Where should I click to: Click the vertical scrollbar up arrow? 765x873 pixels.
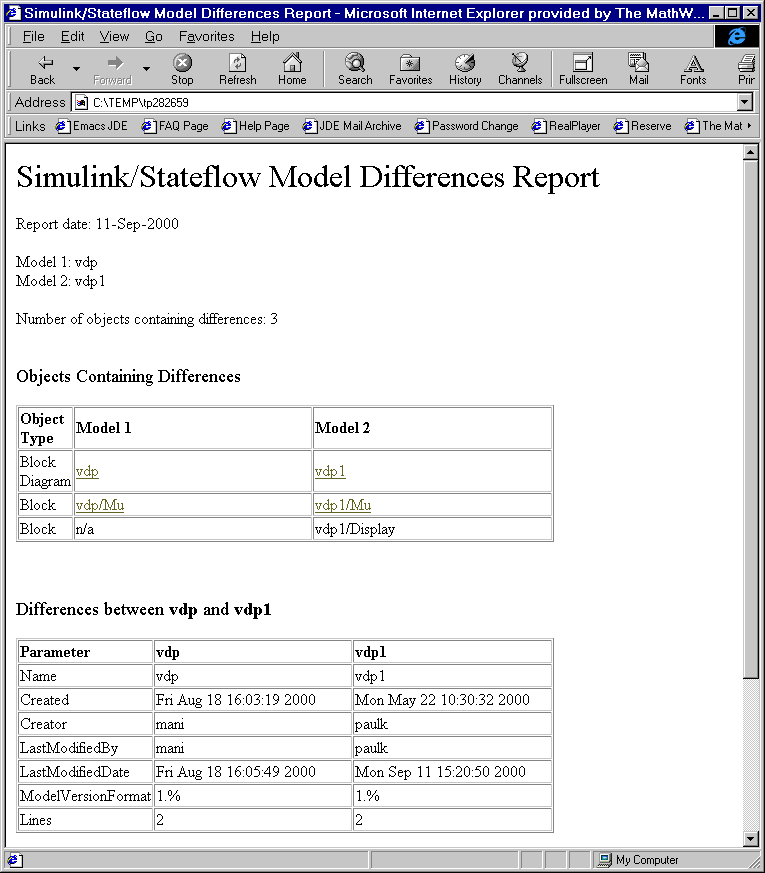[x=751, y=153]
